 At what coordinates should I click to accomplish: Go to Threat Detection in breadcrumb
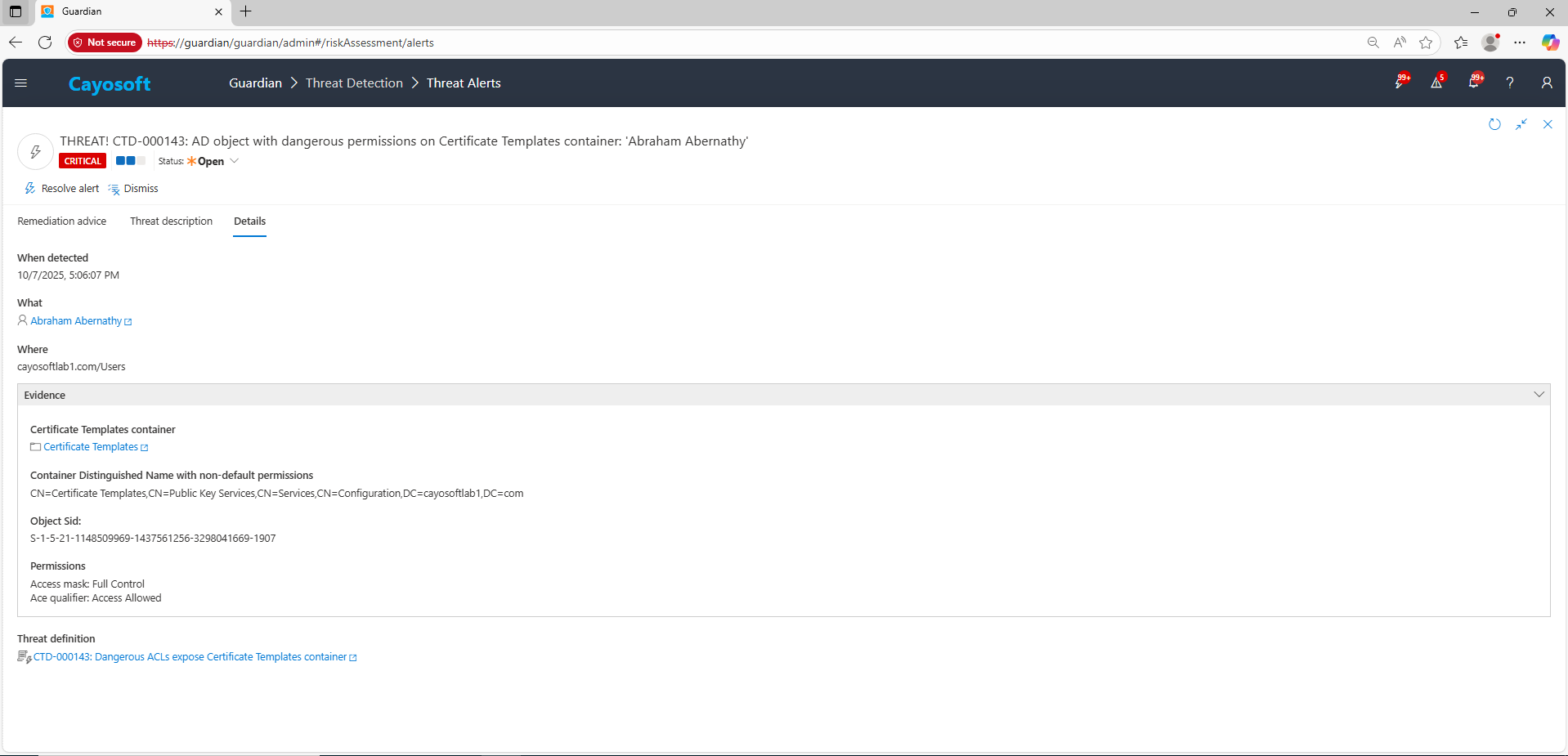click(x=354, y=83)
